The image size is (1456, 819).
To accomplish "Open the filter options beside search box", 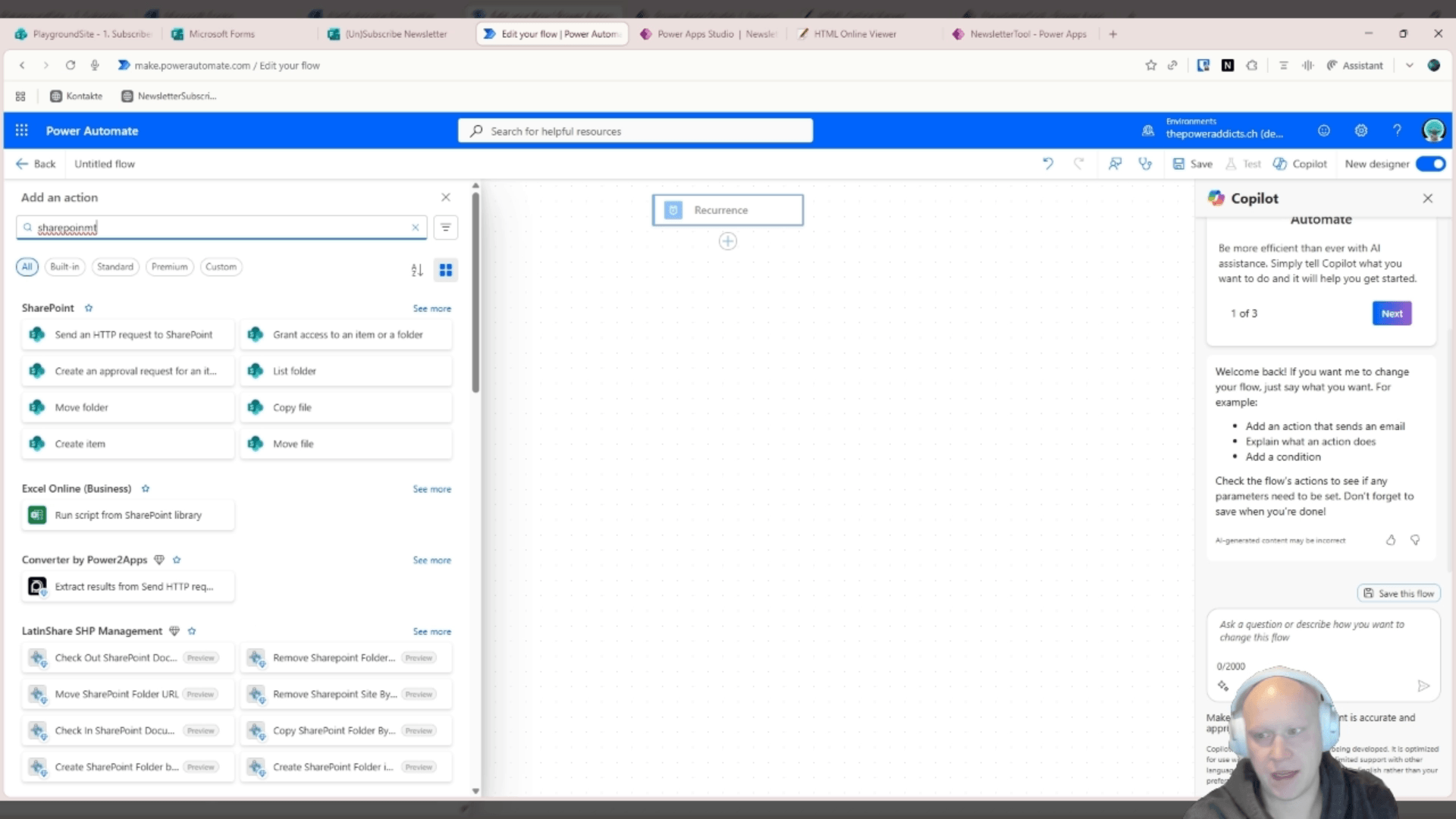I will pos(446,227).
